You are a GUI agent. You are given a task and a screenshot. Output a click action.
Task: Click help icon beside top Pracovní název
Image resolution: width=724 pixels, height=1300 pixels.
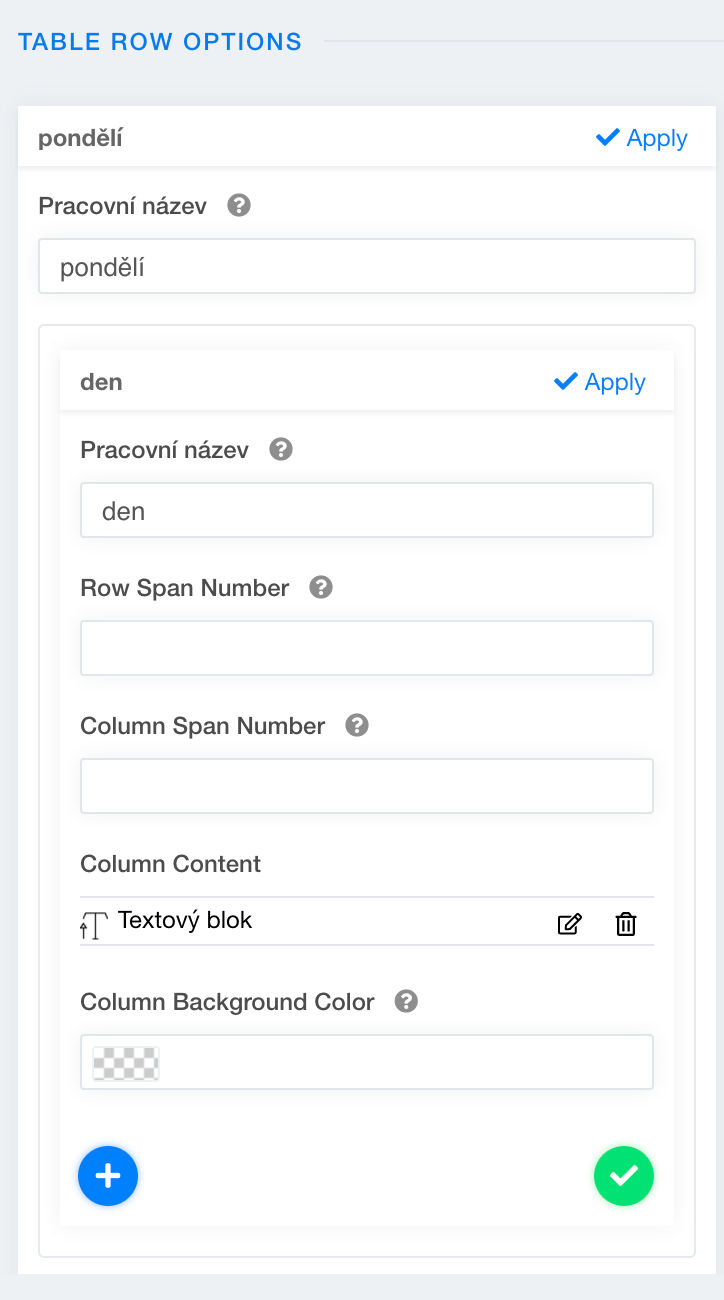[x=239, y=206]
